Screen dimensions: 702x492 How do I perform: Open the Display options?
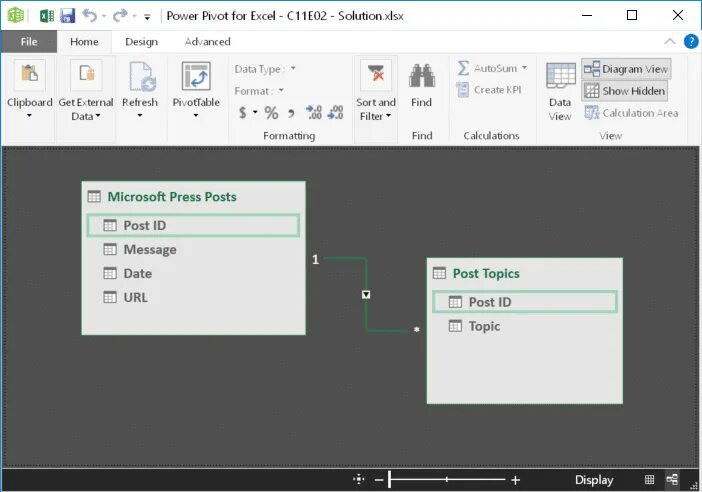coord(594,480)
